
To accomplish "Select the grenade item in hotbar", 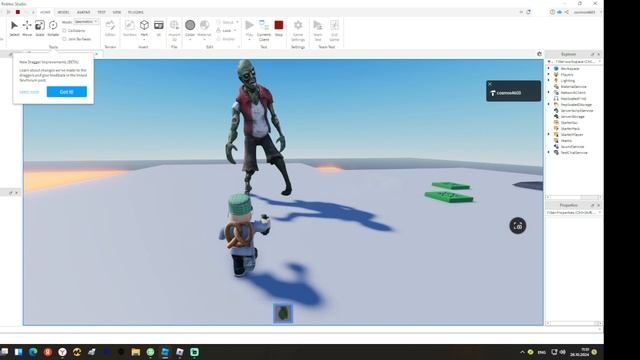I will click(283, 313).
